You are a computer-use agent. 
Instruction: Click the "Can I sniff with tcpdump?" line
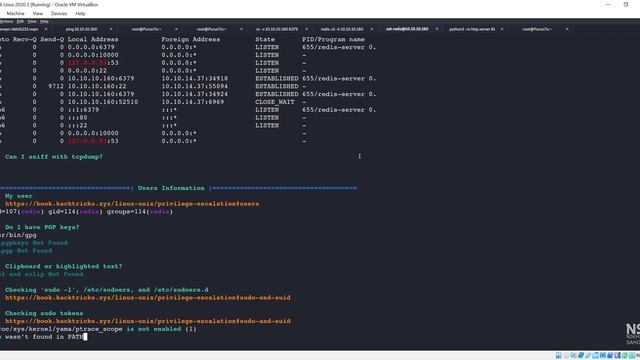pyautogui.click(x=54, y=157)
